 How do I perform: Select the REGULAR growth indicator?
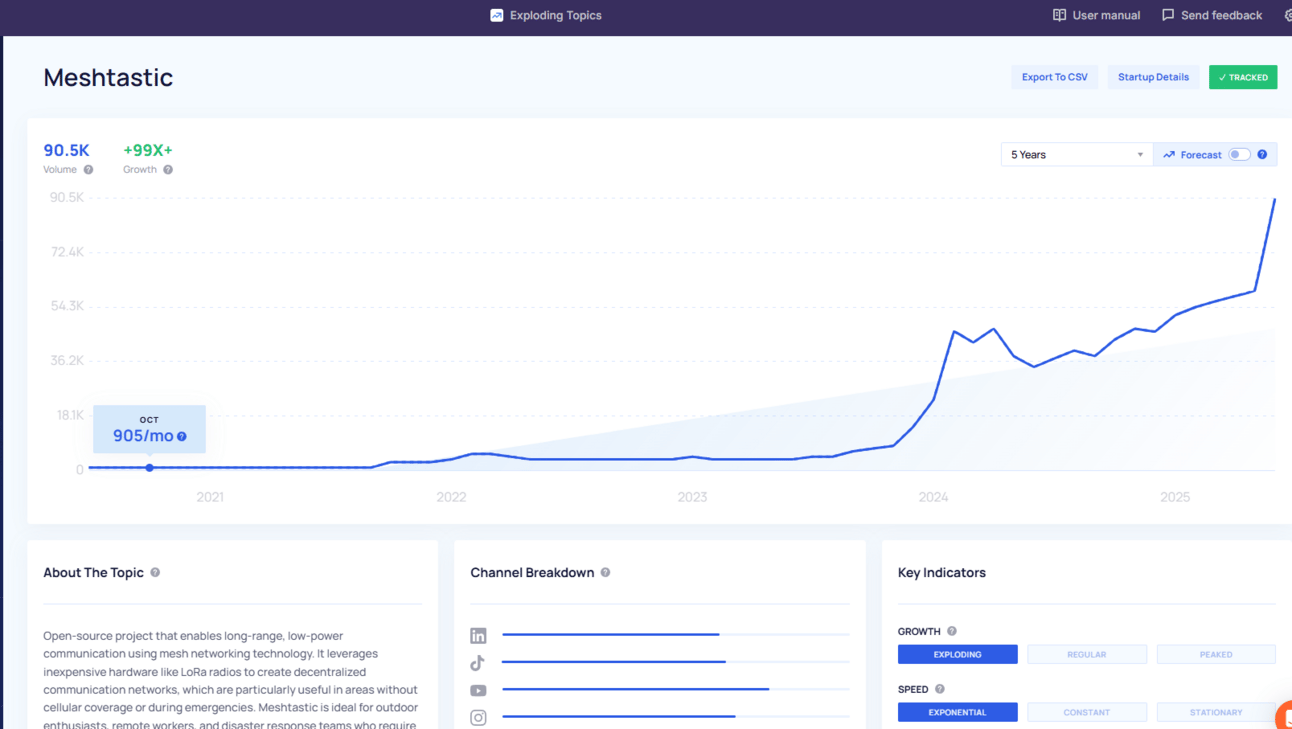coord(1086,654)
